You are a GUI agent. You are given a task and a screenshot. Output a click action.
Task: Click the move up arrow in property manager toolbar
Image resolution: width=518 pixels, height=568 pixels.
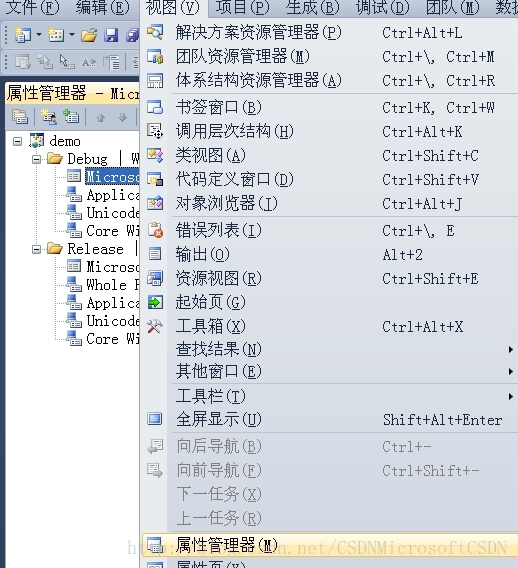[101, 117]
